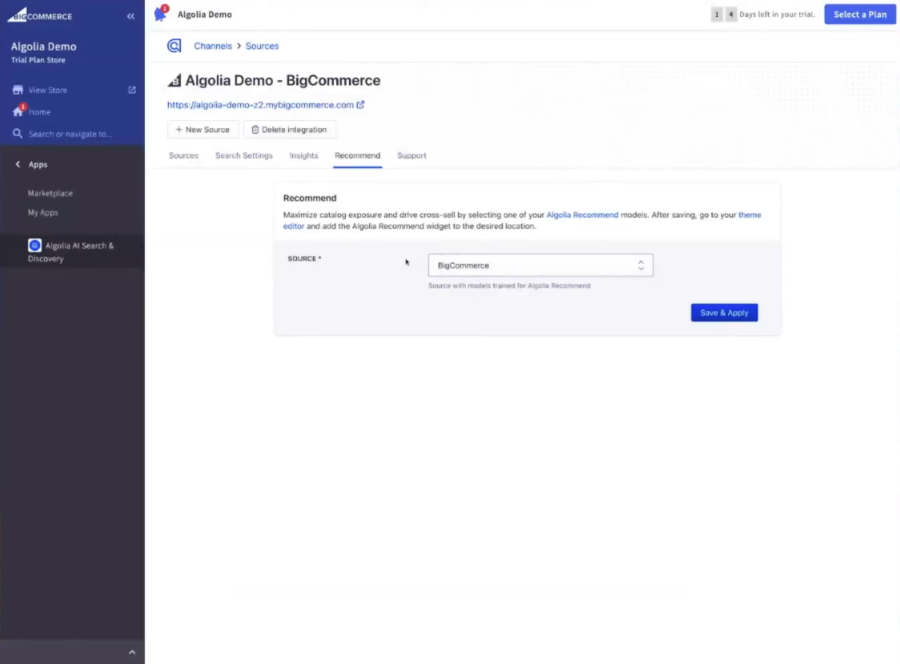
Task: Expand the bottom sidebar chevron
Action: (x=132, y=652)
